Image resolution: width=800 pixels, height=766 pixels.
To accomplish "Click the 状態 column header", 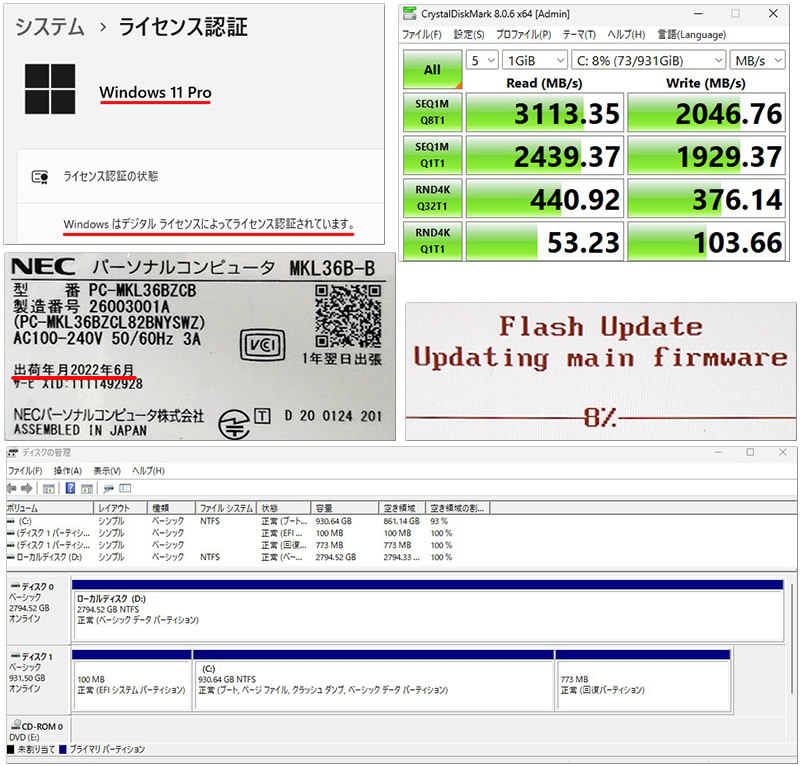I will pyautogui.click(x=284, y=508).
